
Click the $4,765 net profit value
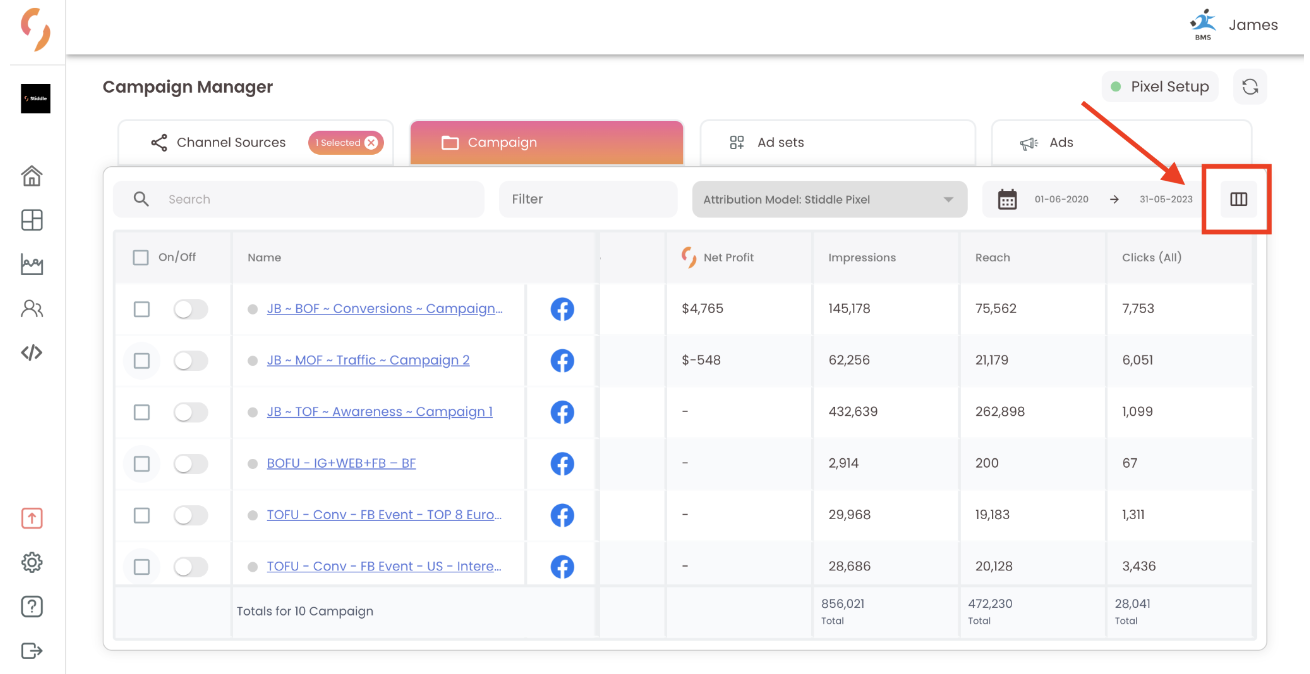(x=702, y=309)
